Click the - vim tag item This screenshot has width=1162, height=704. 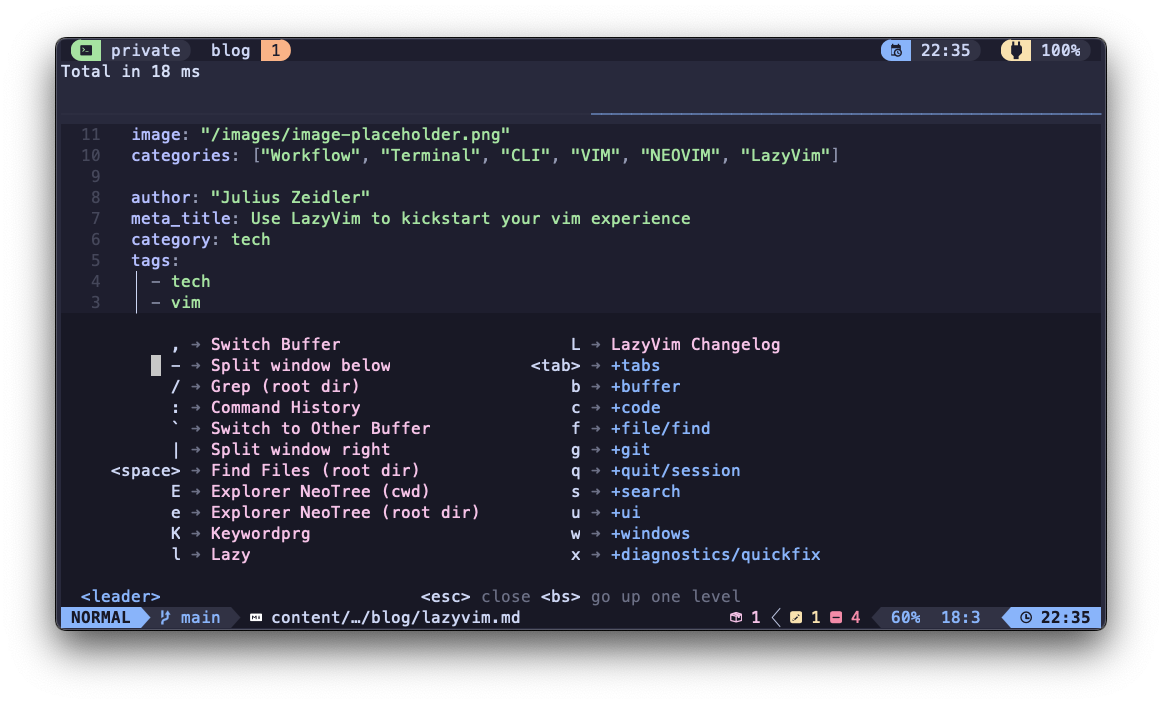pyautogui.click(x=176, y=302)
